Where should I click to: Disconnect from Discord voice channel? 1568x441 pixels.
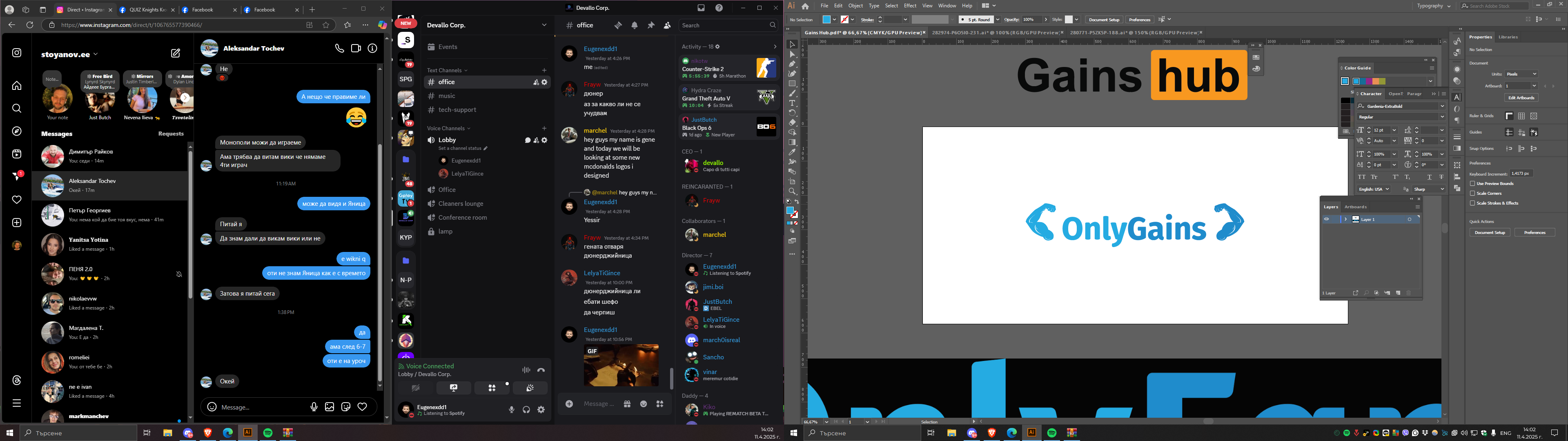tap(541, 370)
